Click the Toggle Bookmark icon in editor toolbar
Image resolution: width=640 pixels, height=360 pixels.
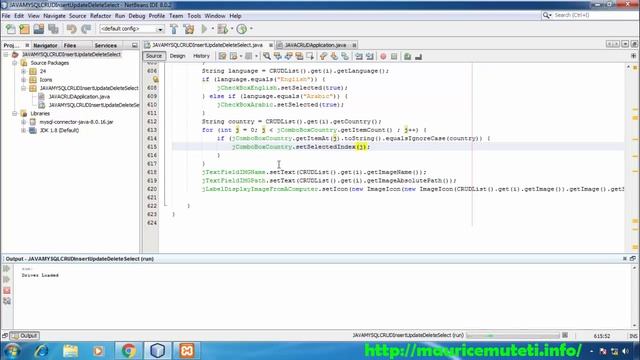[x=345, y=56]
